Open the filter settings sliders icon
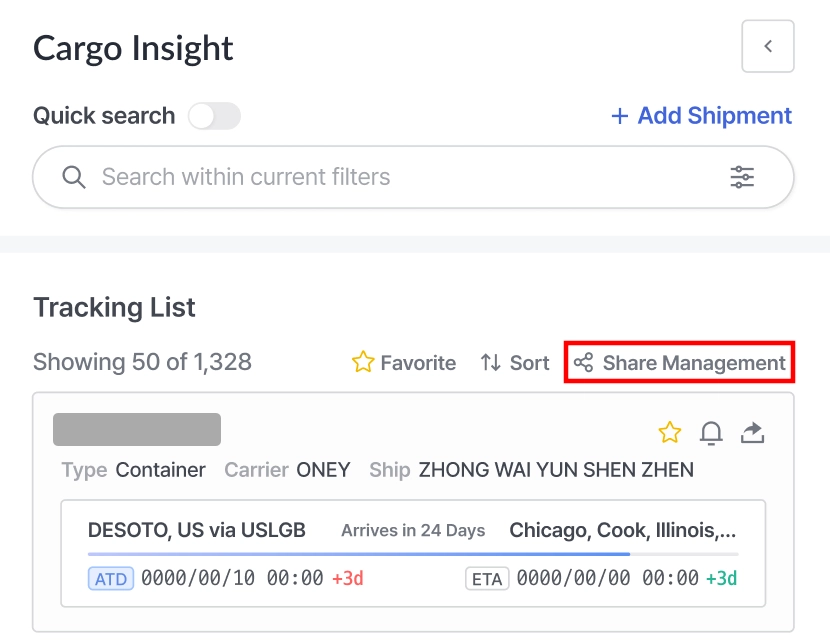830x643 pixels. (742, 178)
